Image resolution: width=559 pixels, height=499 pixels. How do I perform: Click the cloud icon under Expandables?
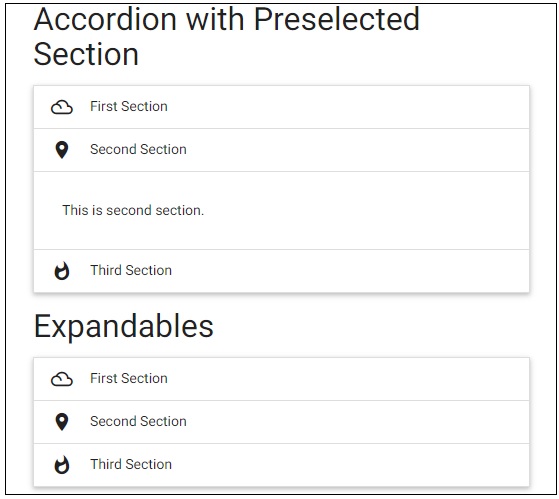pos(62,379)
